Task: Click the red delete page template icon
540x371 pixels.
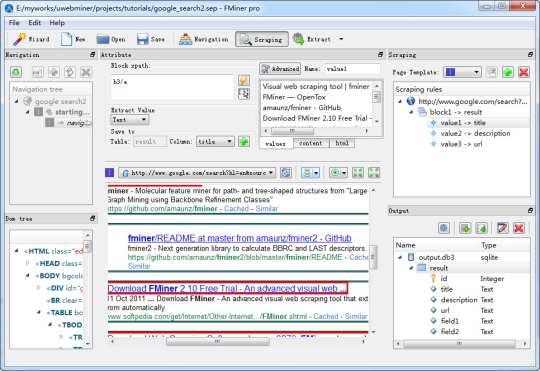Action: 524,72
